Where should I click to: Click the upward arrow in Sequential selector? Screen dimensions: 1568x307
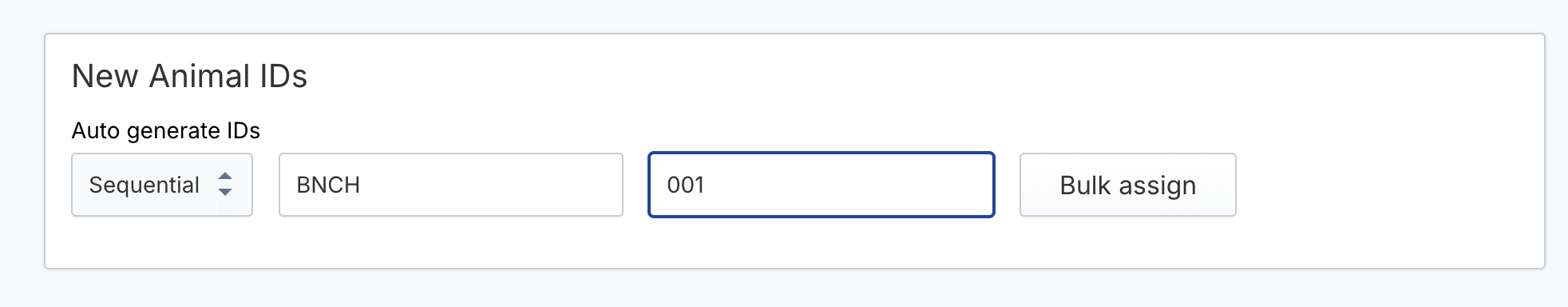pyautogui.click(x=225, y=177)
